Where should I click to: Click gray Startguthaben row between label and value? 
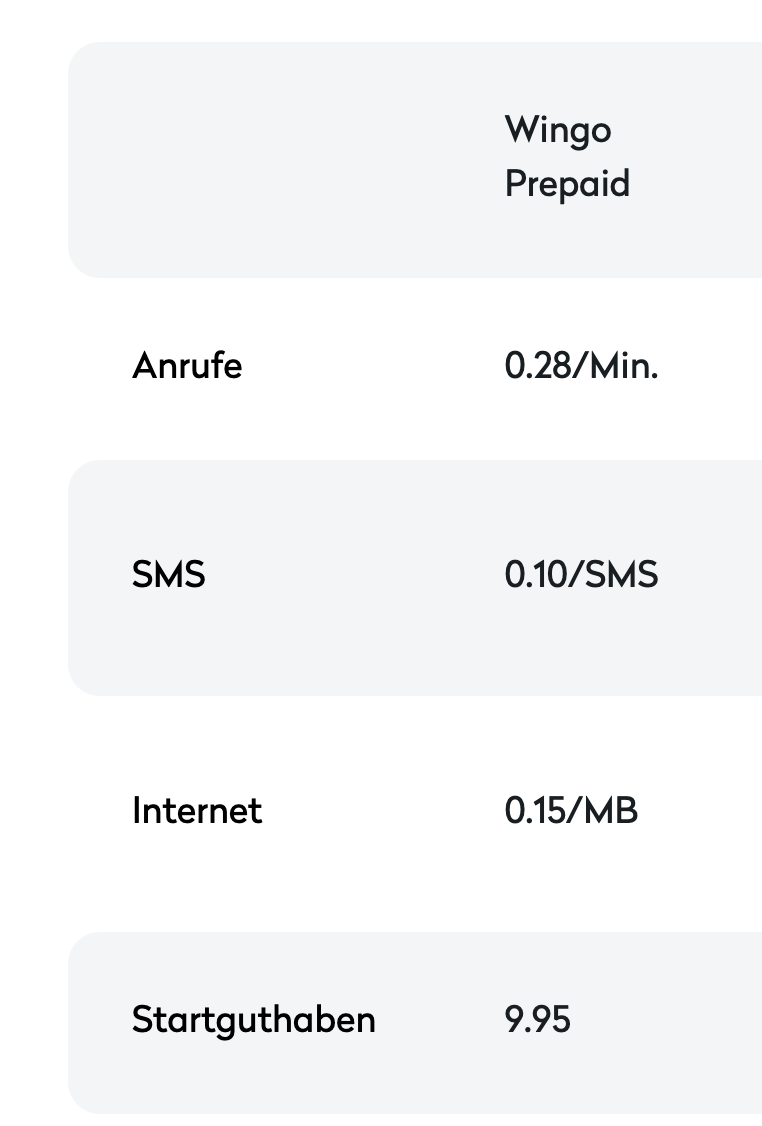pos(440,1020)
